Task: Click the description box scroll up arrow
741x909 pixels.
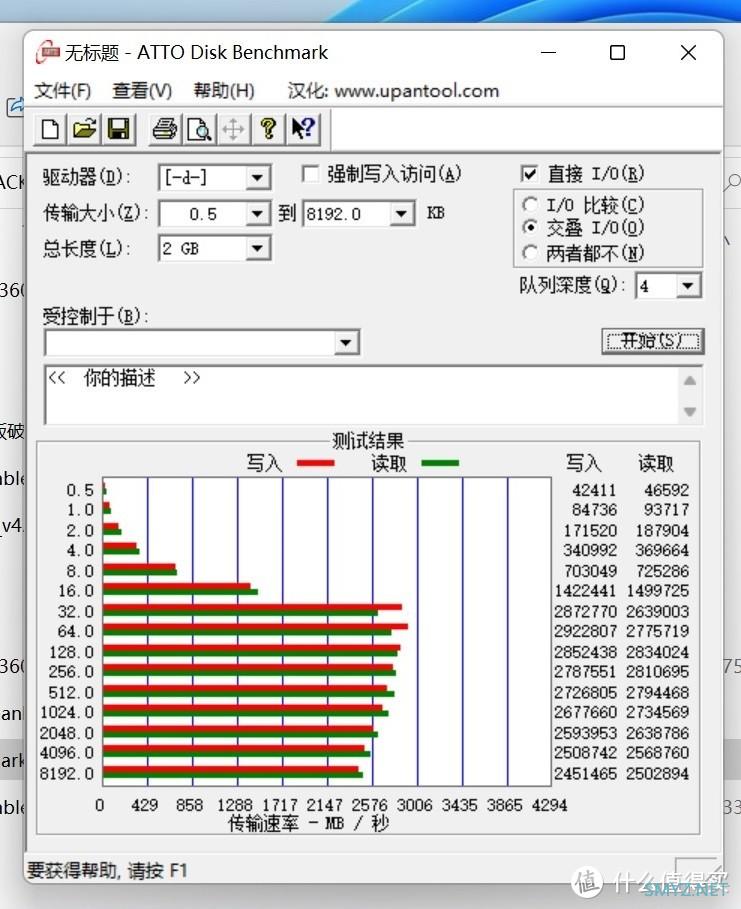Action: pos(690,381)
